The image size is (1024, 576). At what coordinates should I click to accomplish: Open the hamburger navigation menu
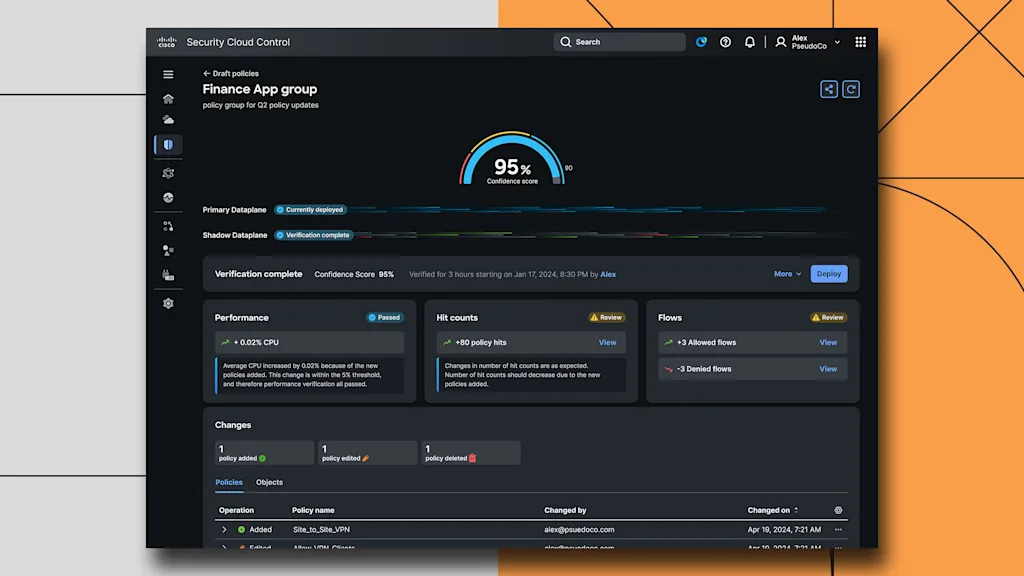point(168,74)
